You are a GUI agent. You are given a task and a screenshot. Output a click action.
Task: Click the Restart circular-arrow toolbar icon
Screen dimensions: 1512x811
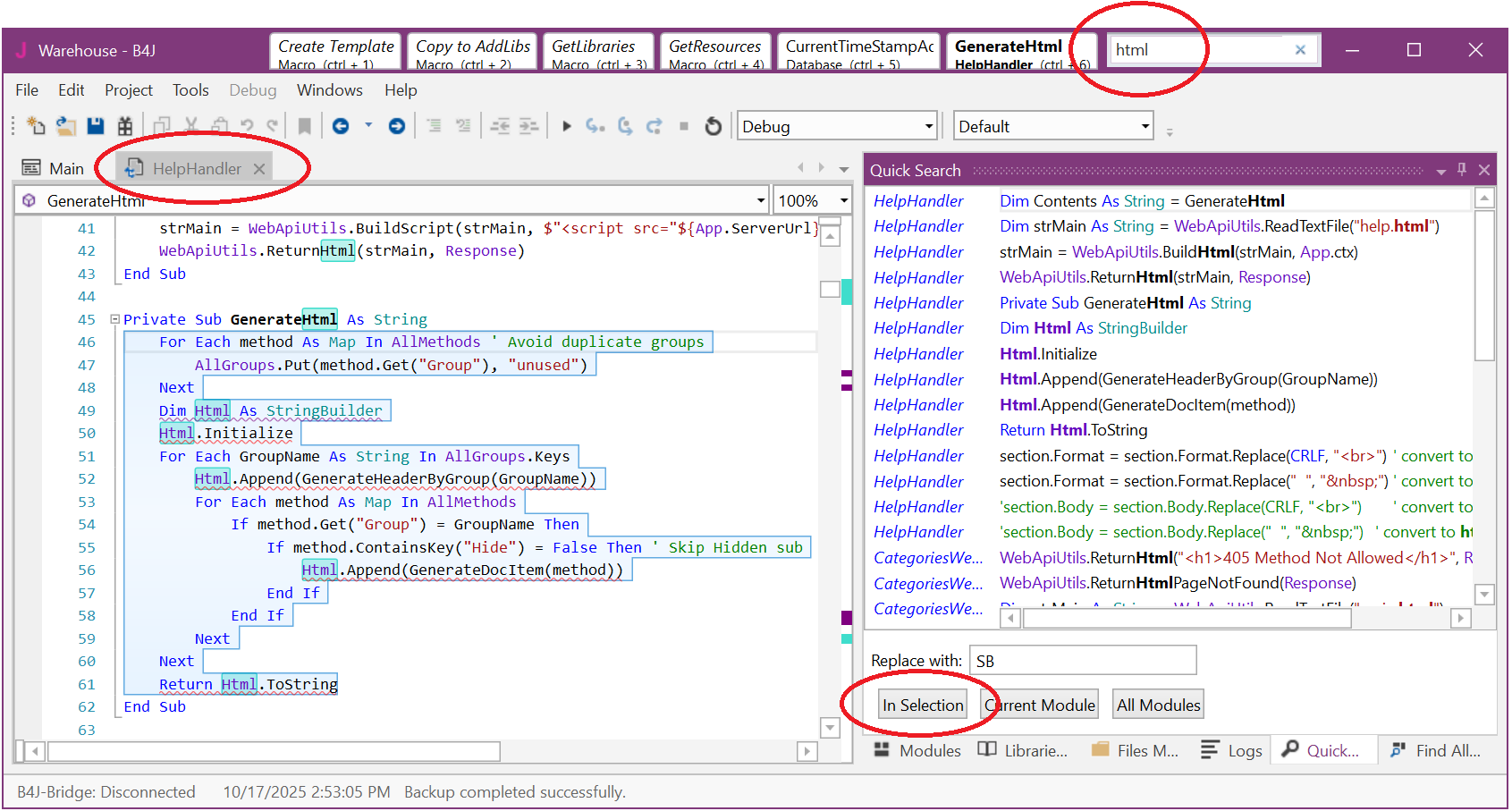point(713,126)
